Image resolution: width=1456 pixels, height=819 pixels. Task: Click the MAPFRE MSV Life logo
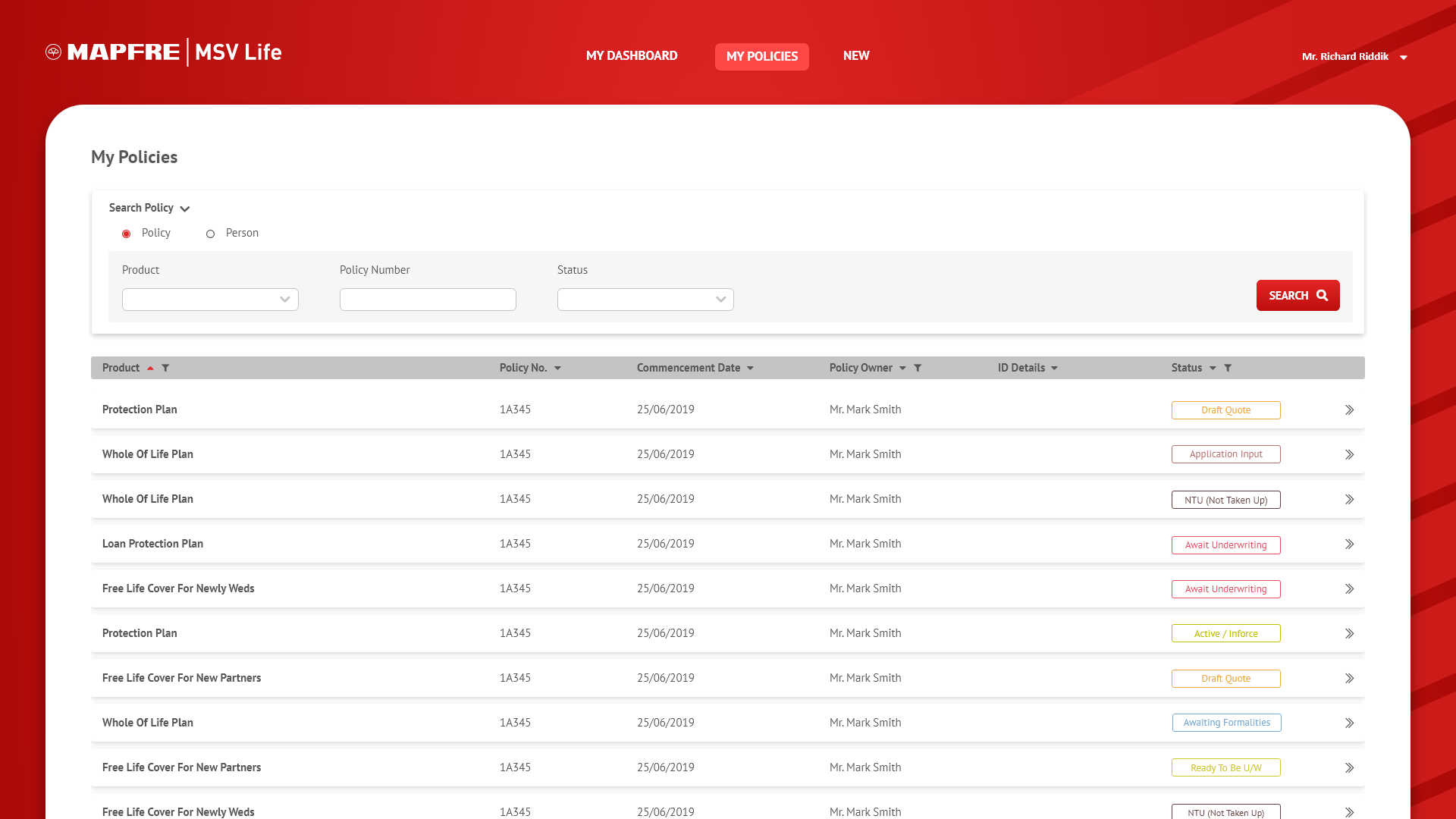point(164,52)
